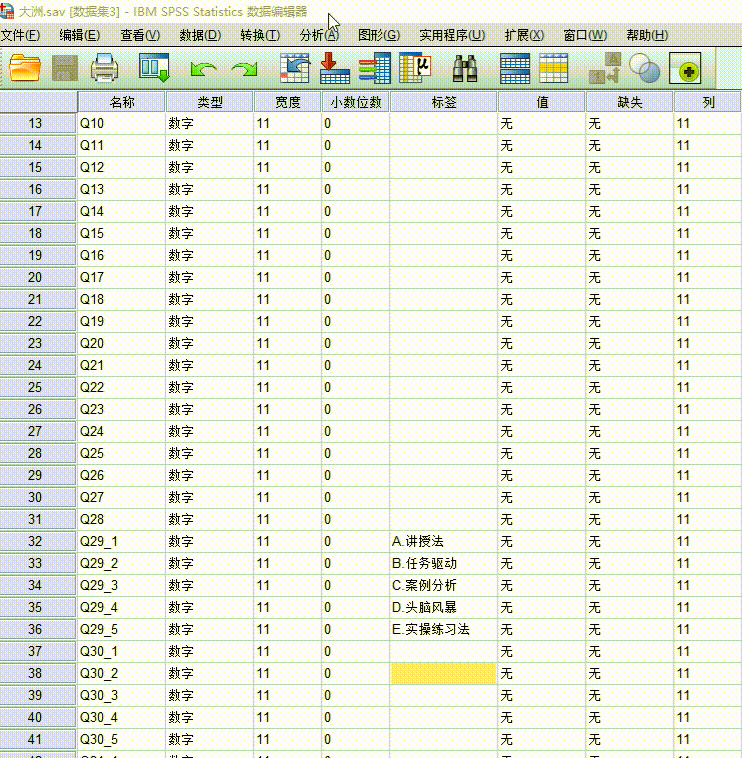Click the SPSS app icon in title bar

click(7, 10)
